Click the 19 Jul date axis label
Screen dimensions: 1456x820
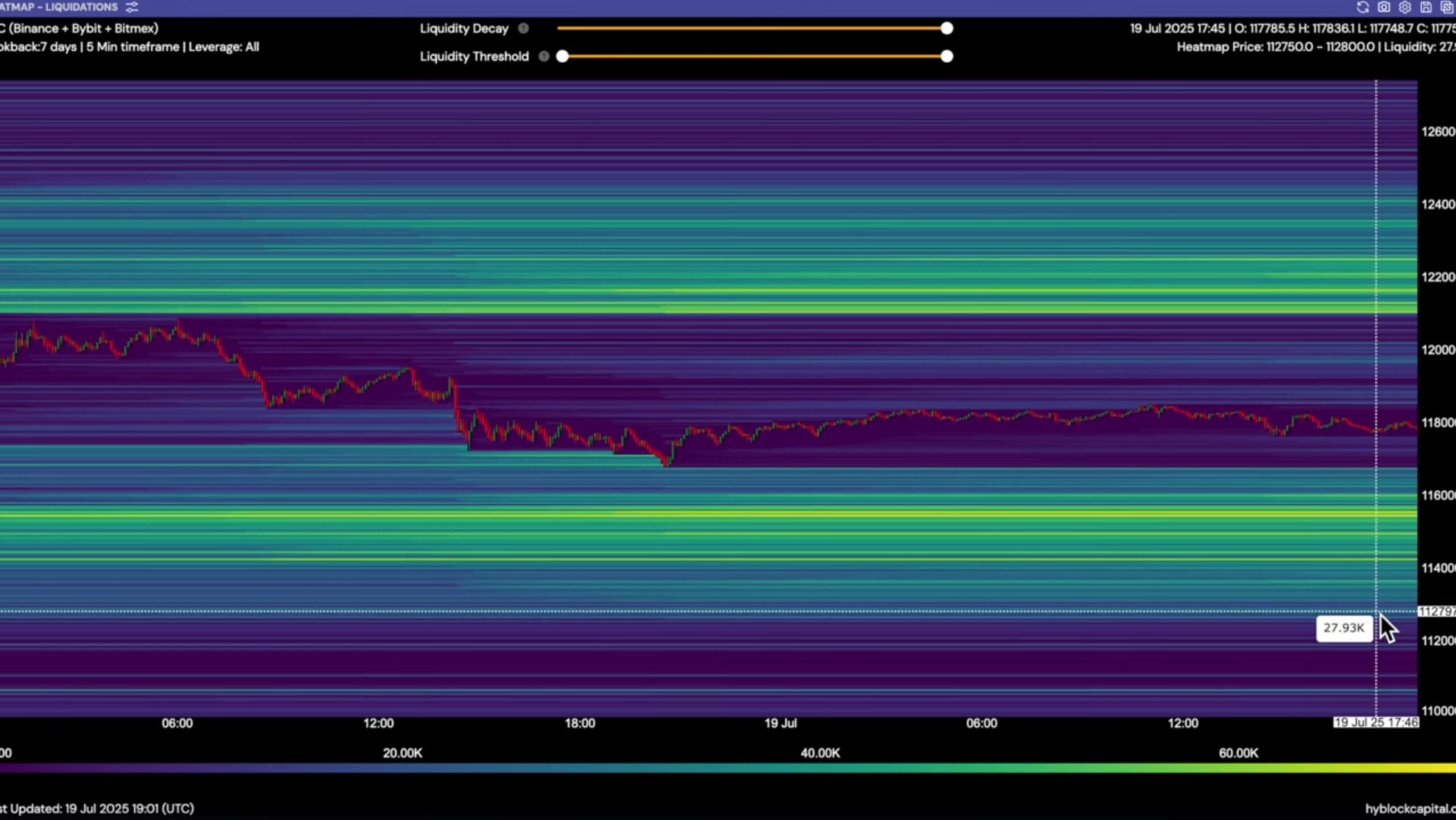(780, 723)
